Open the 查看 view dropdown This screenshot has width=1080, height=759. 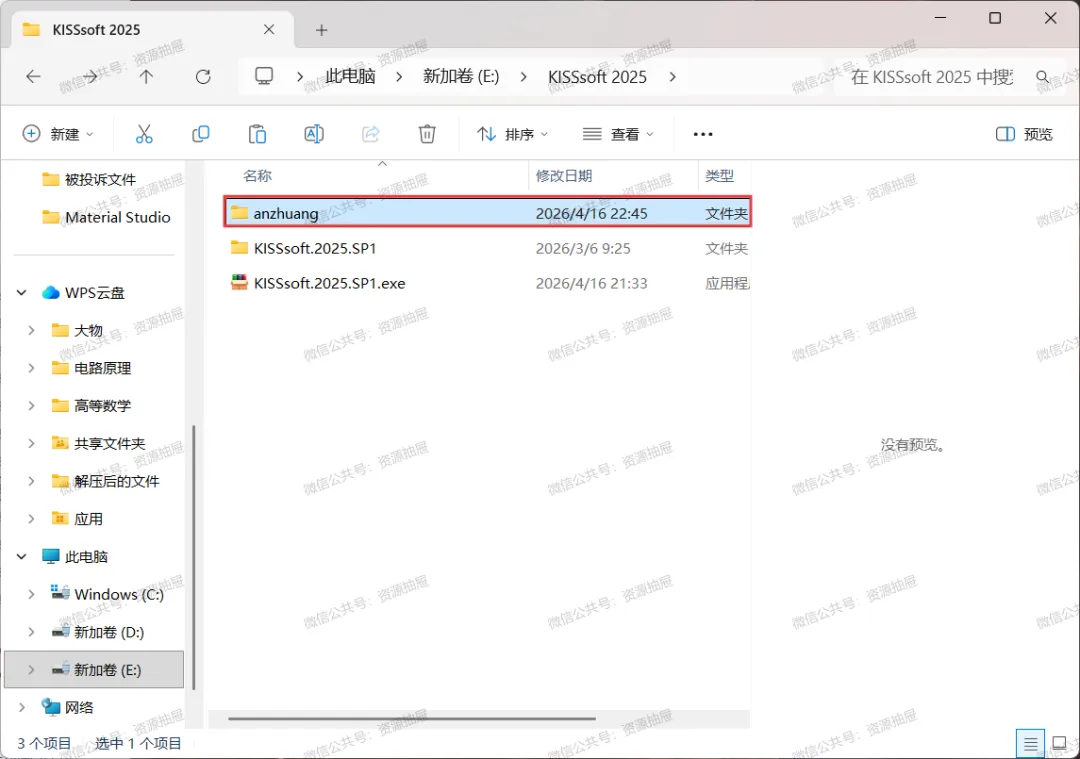tap(618, 134)
